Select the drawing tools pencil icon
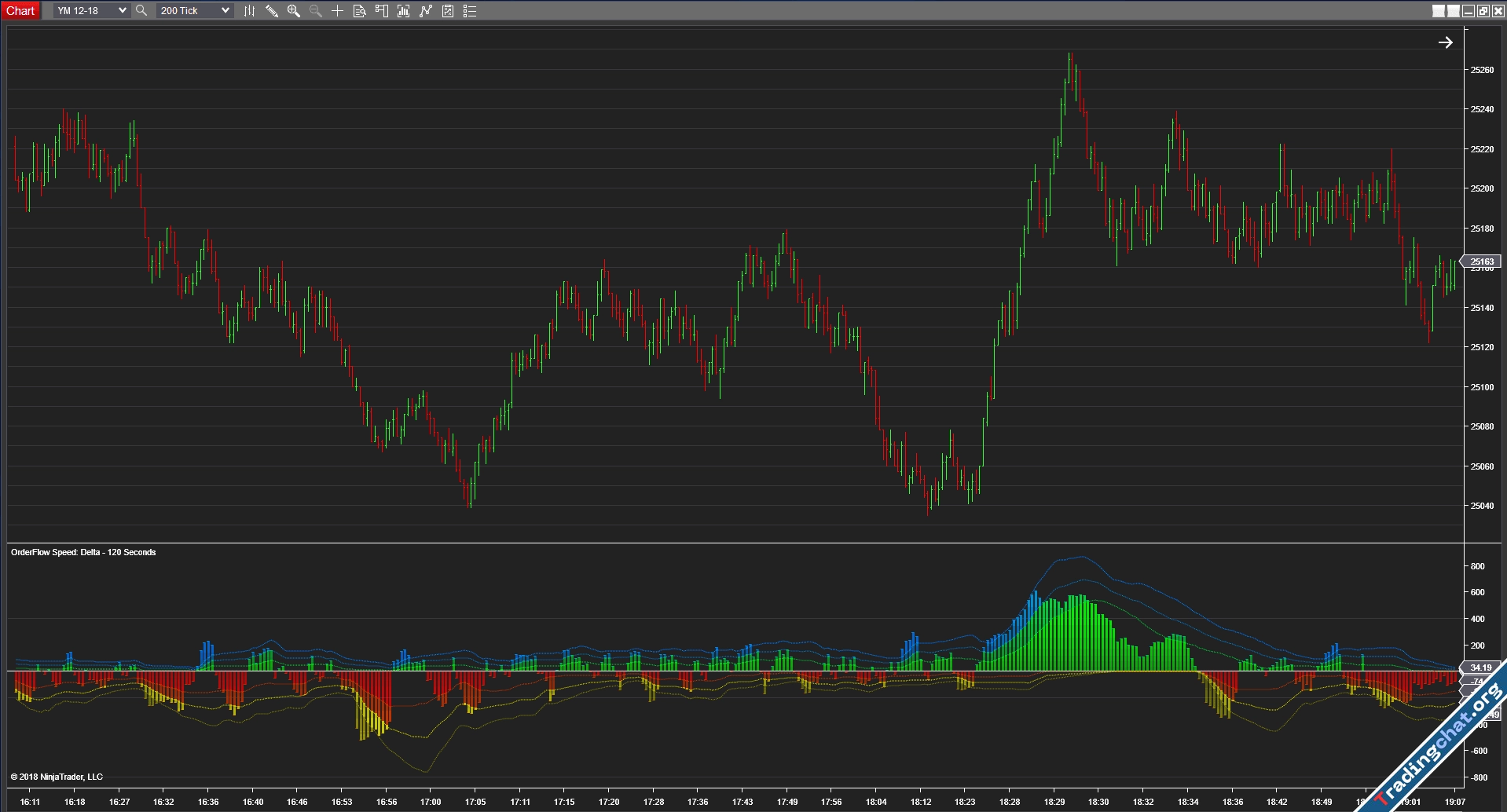The width and height of the screenshot is (1507, 812). (271, 11)
